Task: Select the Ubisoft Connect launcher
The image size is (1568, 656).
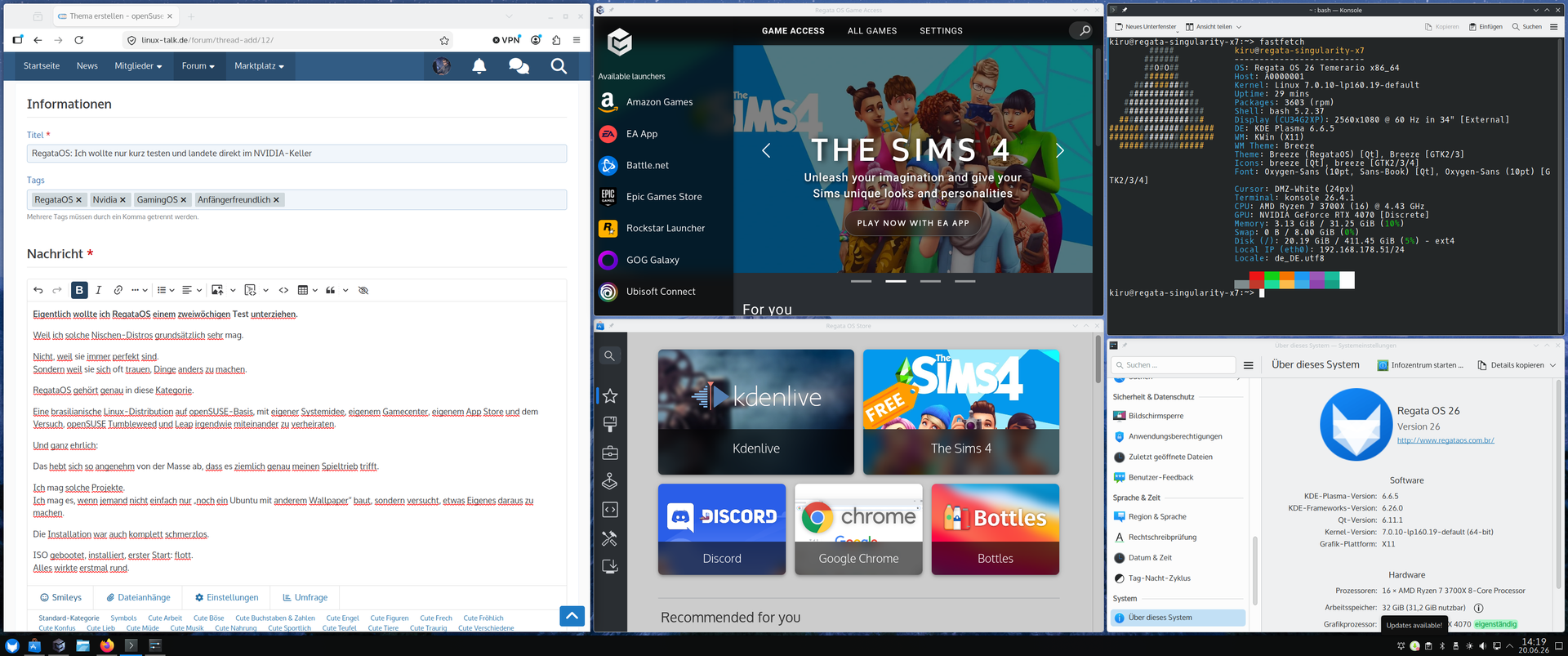Action: tap(647, 292)
